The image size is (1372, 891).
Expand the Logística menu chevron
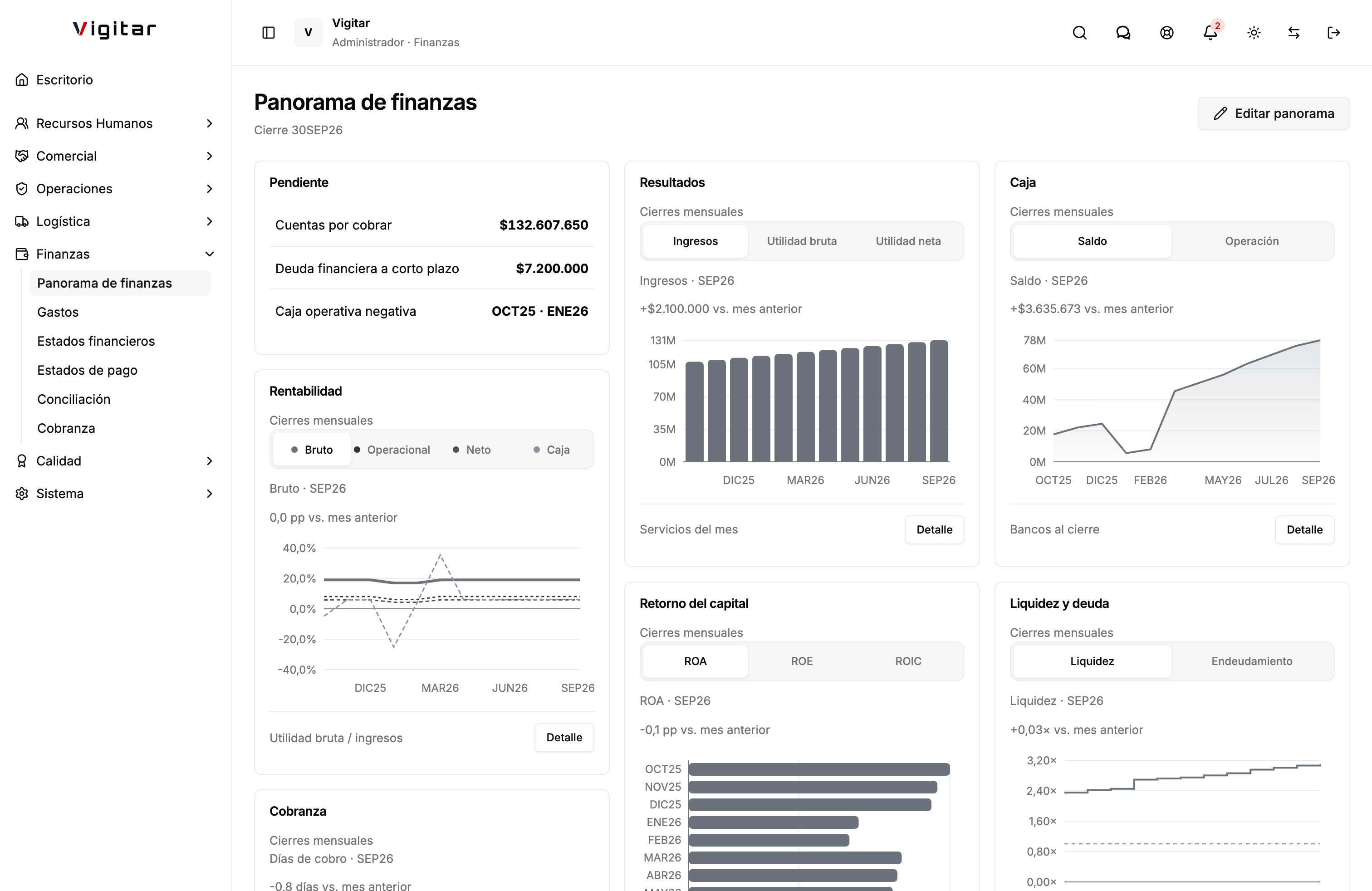[210, 221]
